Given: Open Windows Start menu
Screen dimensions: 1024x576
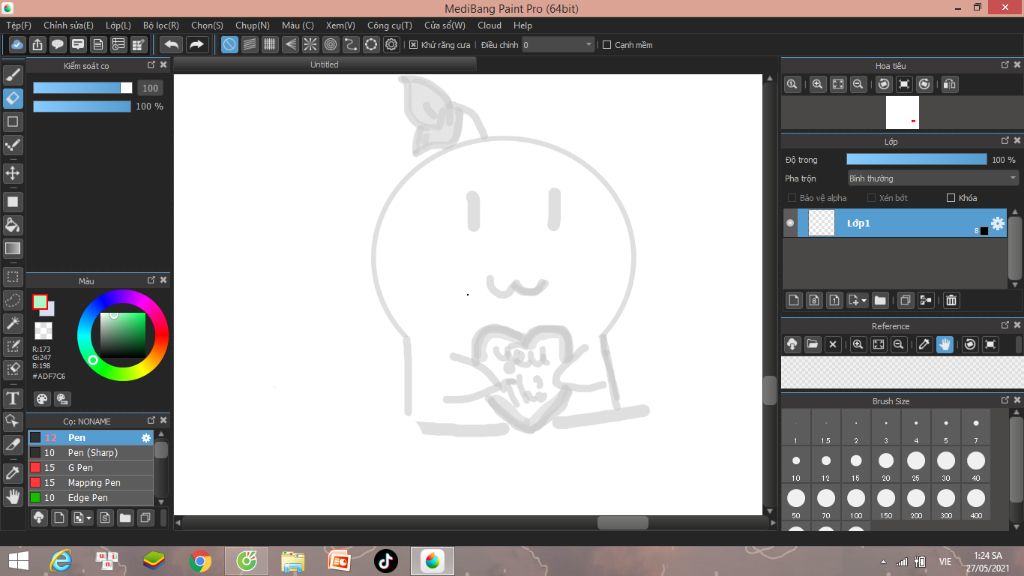Looking at the screenshot, I should pyautogui.click(x=19, y=561).
